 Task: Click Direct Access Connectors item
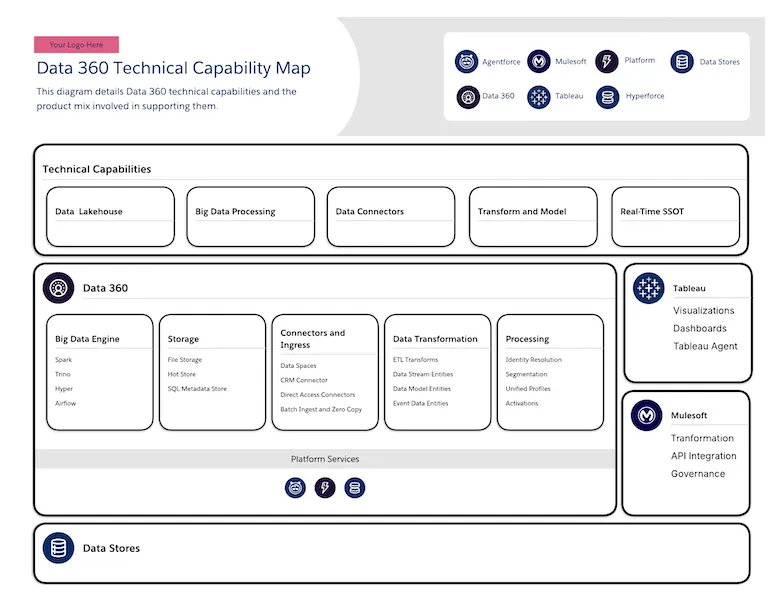click(318, 395)
